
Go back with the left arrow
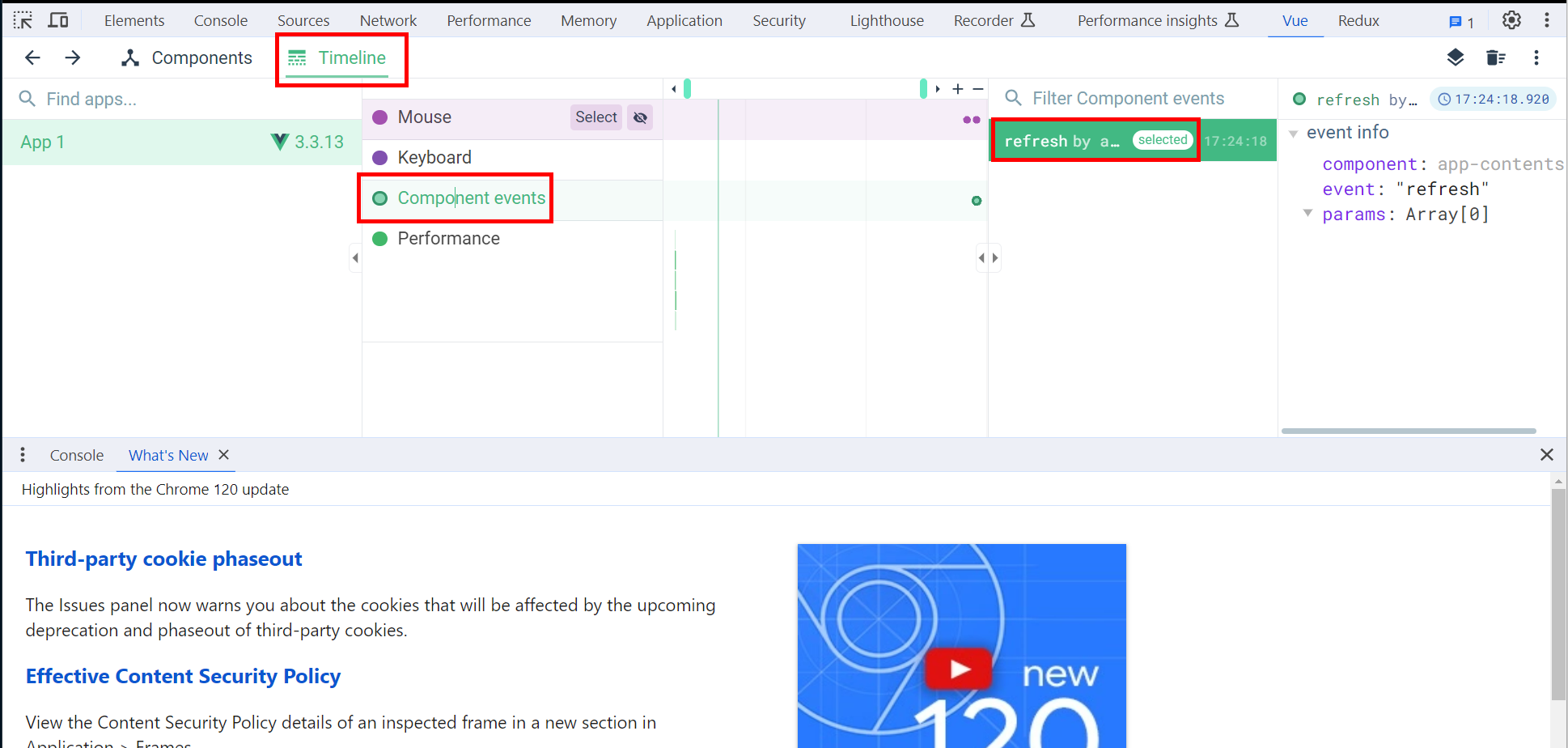coord(32,57)
